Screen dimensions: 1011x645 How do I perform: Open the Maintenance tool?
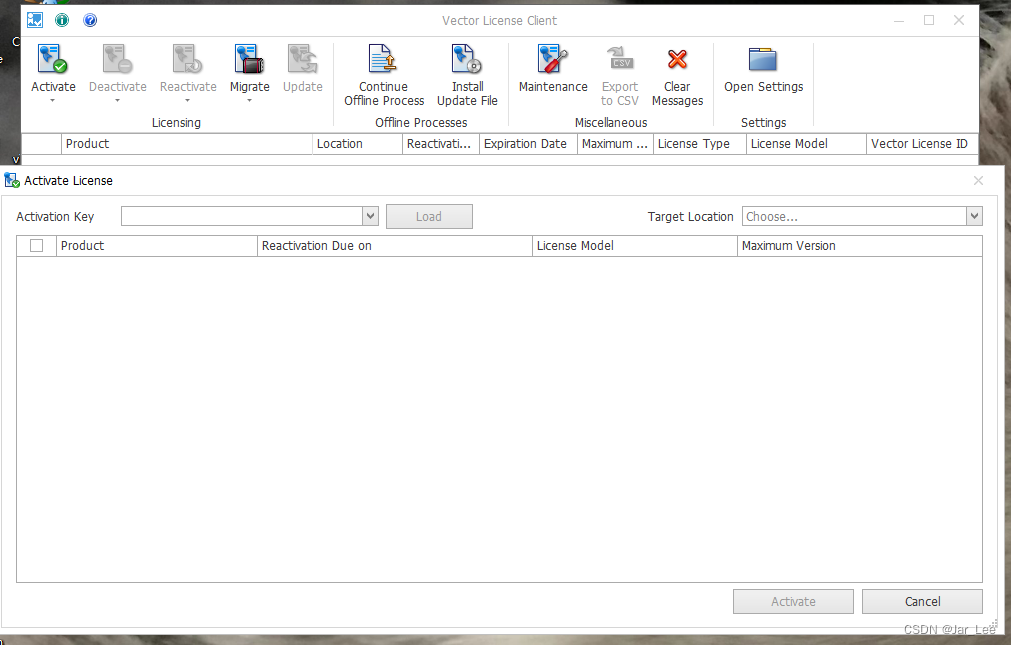[x=553, y=59]
